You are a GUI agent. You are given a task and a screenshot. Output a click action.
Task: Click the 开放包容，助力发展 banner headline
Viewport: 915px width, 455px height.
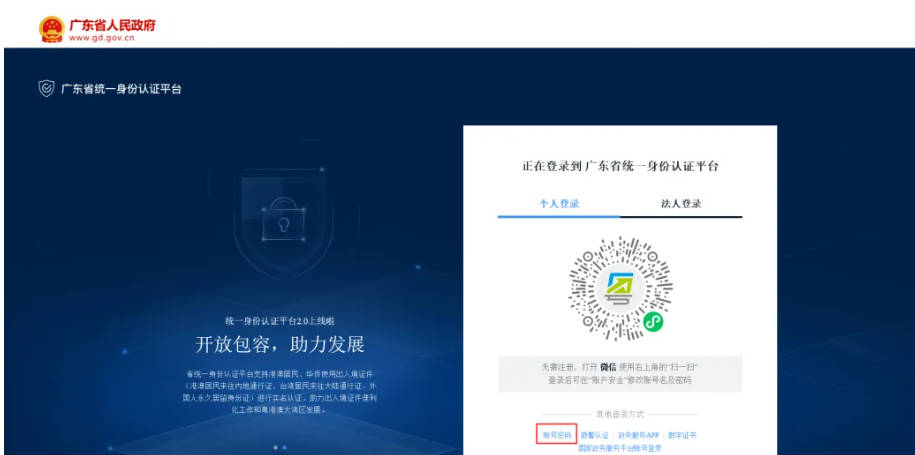(x=280, y=344)
